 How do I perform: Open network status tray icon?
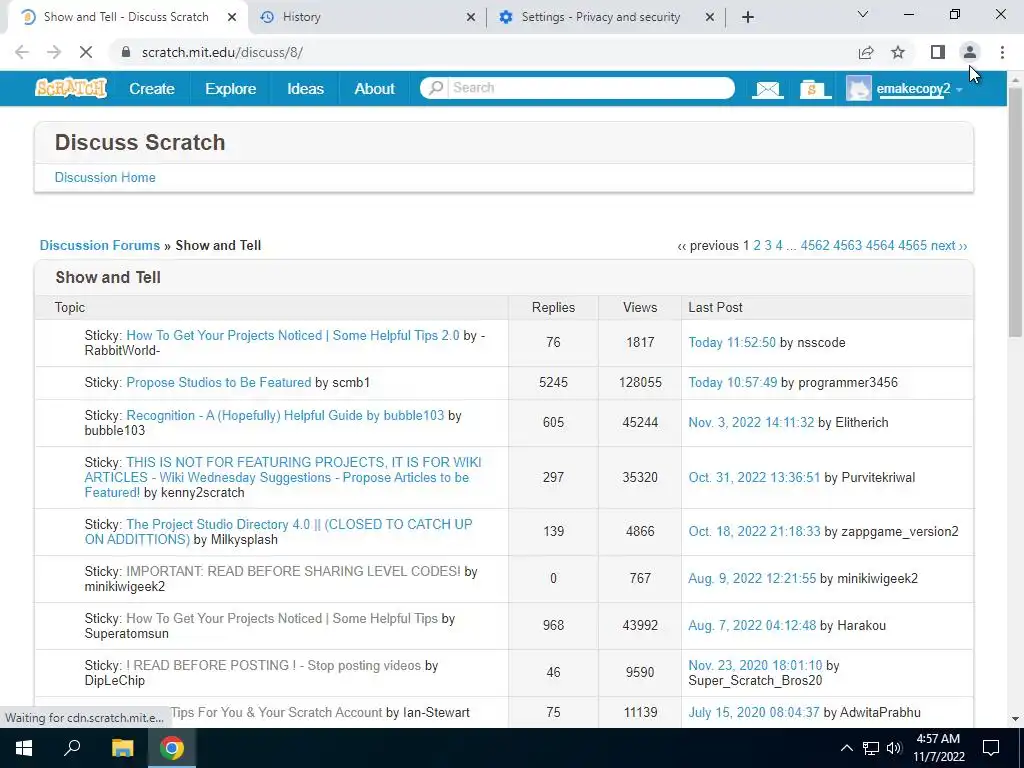point(871,748)
